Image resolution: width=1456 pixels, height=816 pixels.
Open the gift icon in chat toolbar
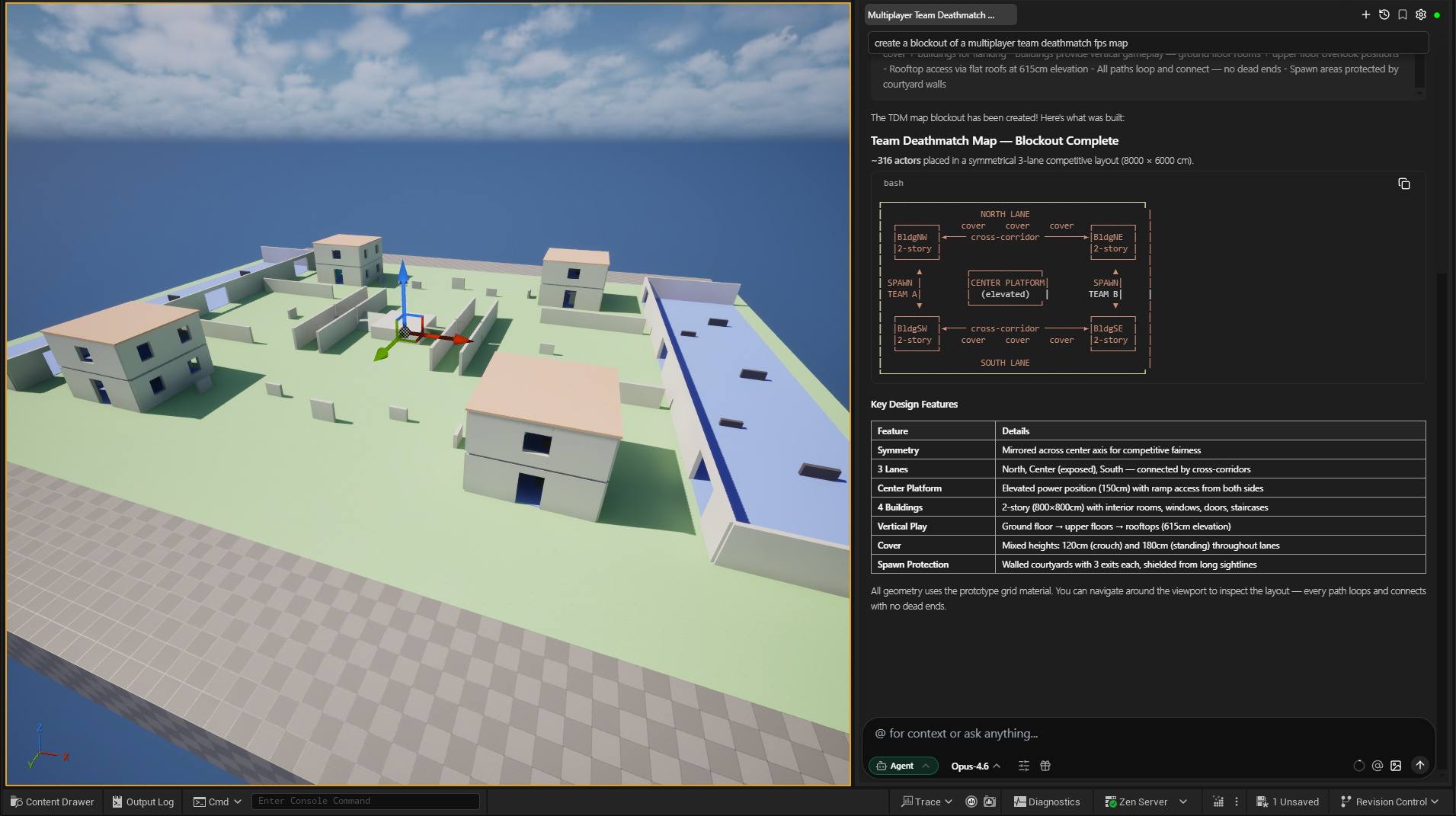tap(1045, 766)
